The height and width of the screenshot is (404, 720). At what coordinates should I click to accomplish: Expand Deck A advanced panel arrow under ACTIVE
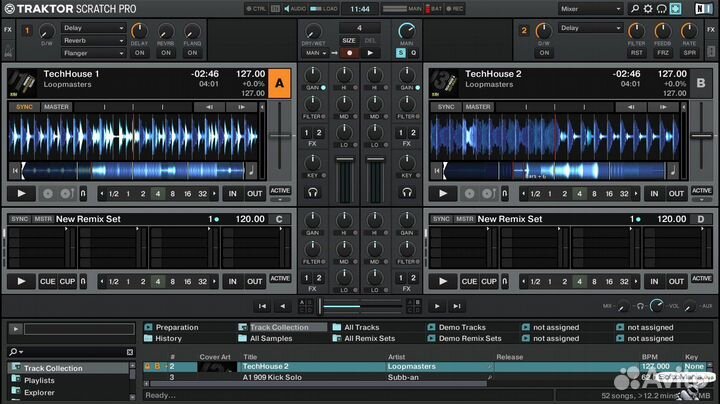tap(280, 200)
